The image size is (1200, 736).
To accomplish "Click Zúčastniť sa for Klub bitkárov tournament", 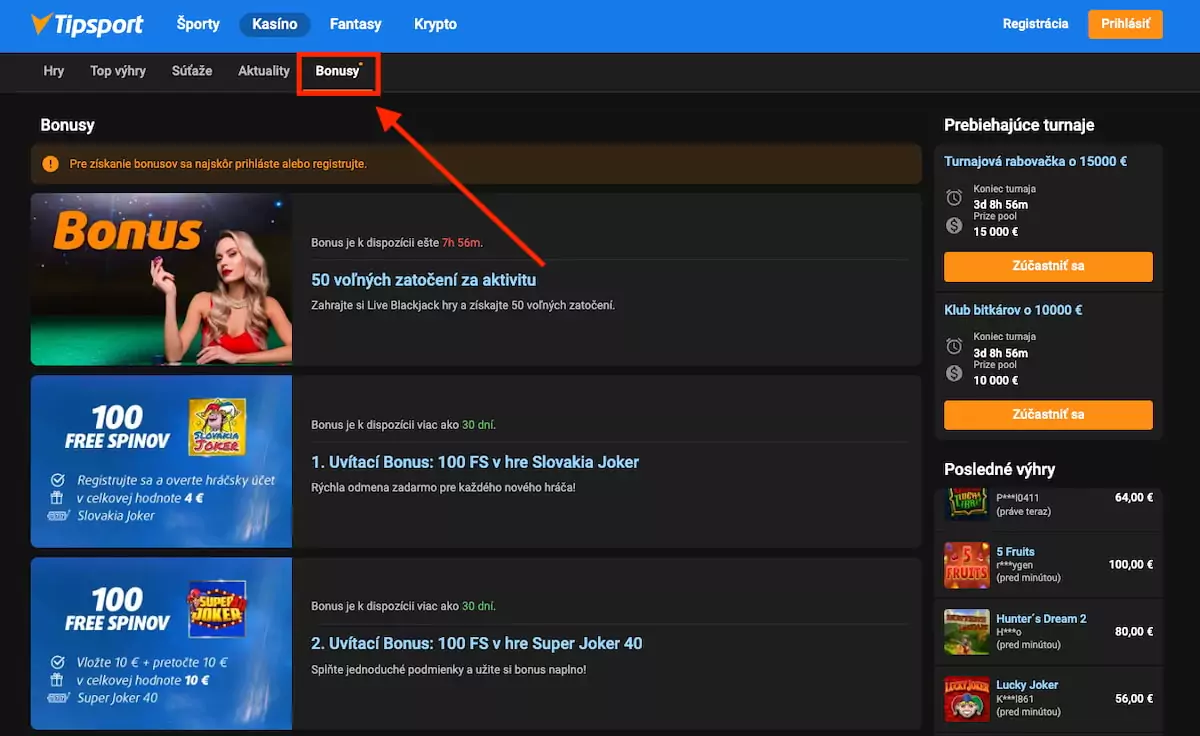I will (x=1048, y=414).
